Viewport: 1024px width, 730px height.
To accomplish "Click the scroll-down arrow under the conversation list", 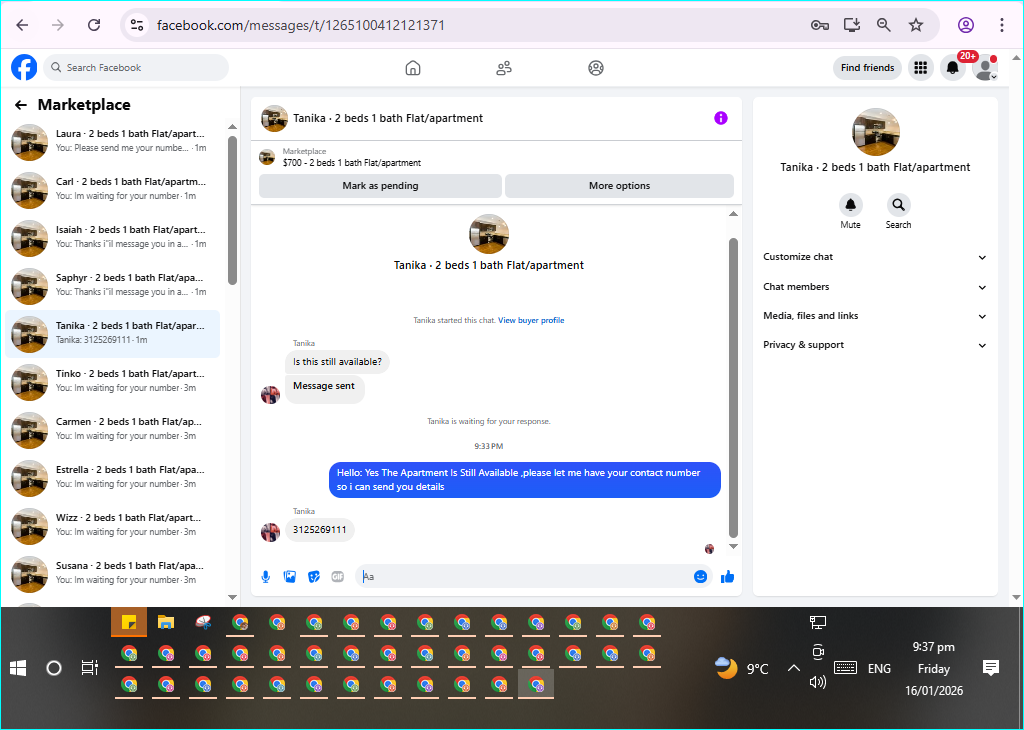I will tap(232, 597).
